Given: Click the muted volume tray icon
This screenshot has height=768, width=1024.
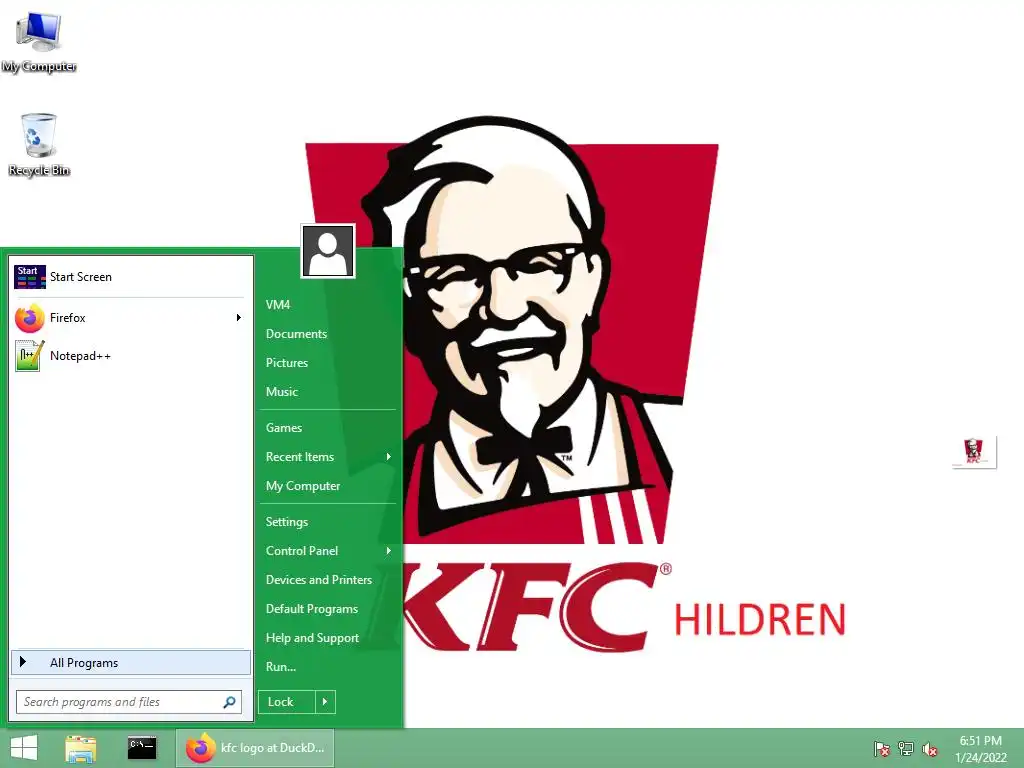Looking at the screenshot, I should 930,749.
